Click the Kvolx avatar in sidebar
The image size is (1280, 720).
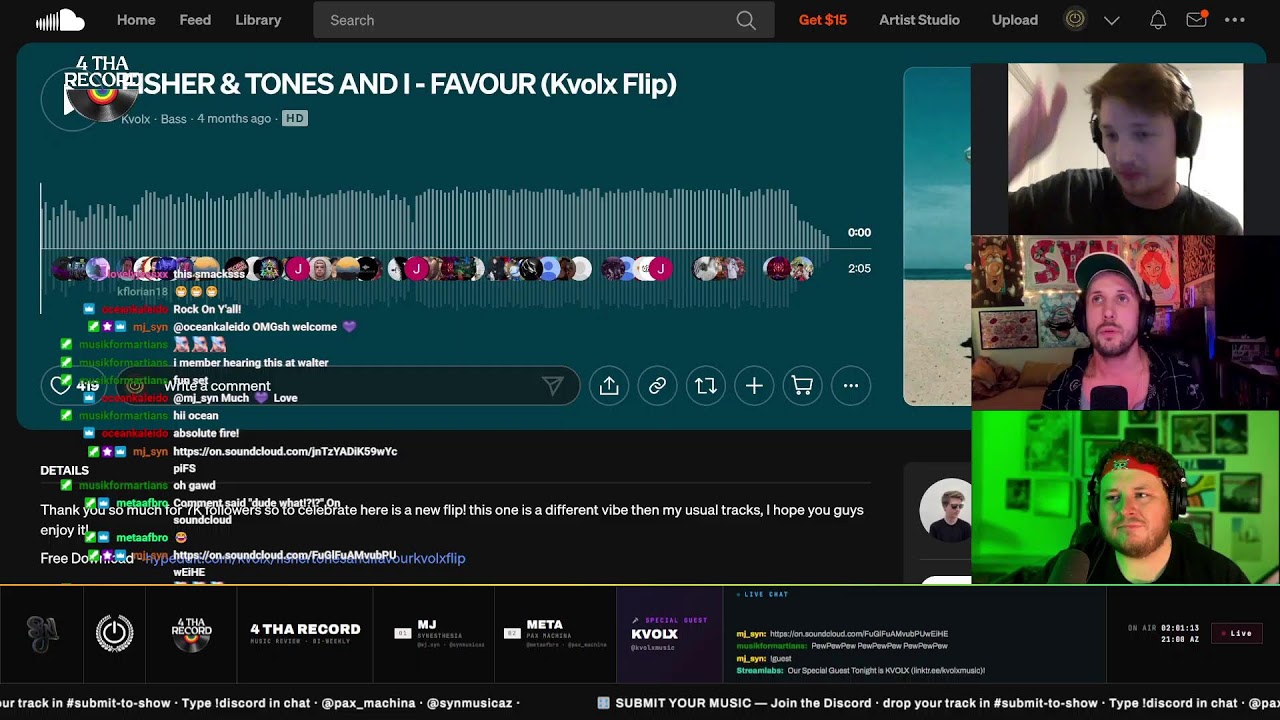point(944,510)
